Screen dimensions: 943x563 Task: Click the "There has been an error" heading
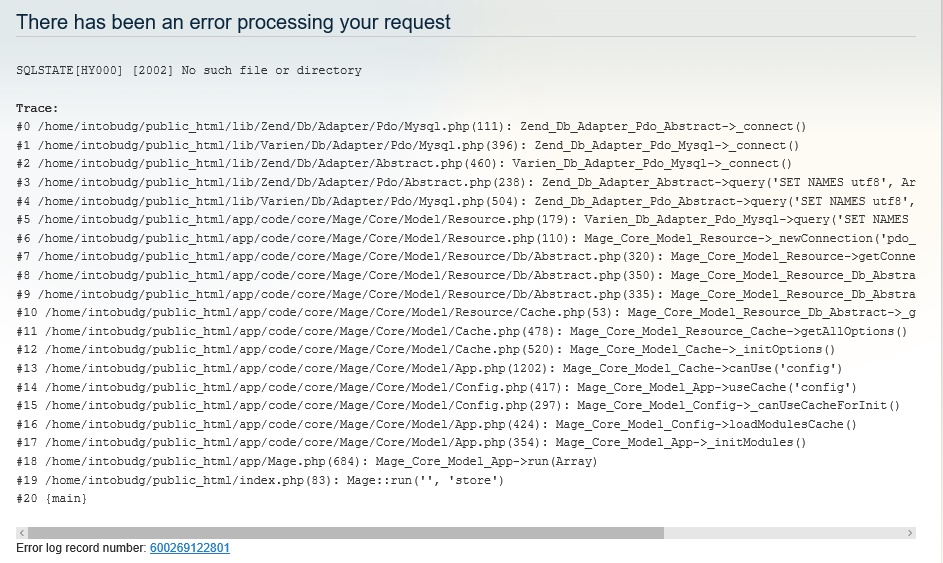pos(233,22)
